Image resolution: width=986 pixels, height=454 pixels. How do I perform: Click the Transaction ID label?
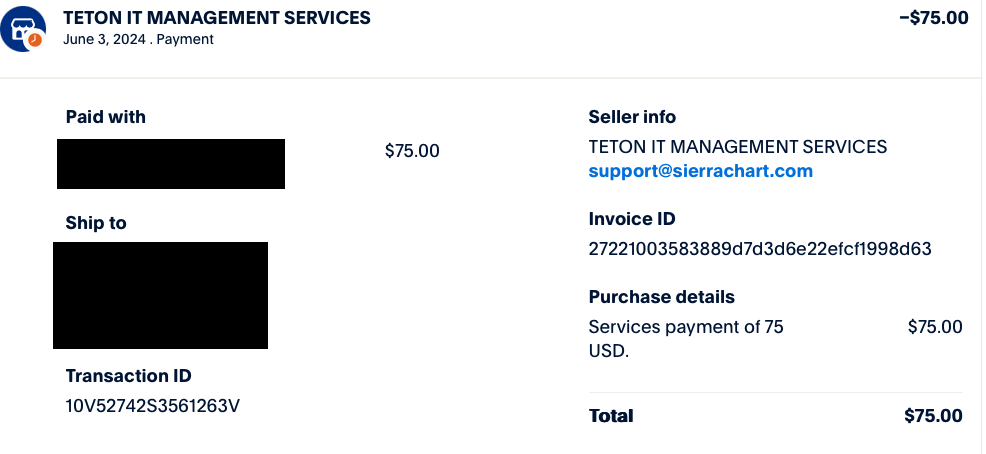pyautogui.click(x=128, y=376)
